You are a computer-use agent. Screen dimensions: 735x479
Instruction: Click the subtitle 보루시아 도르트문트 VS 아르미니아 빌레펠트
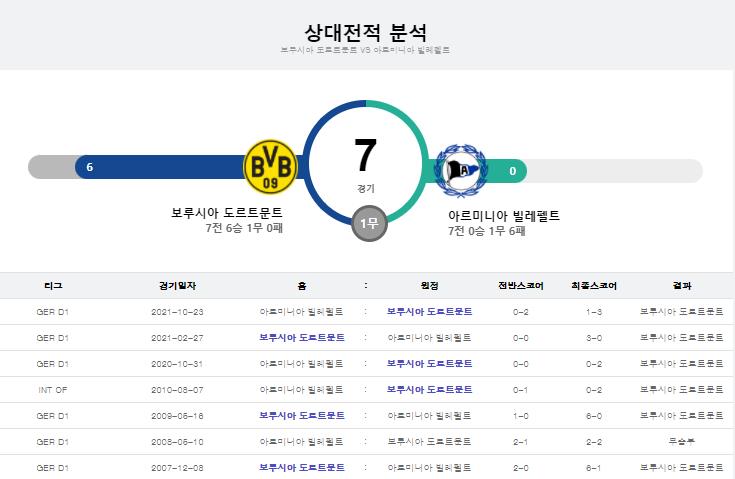point(366,50)
